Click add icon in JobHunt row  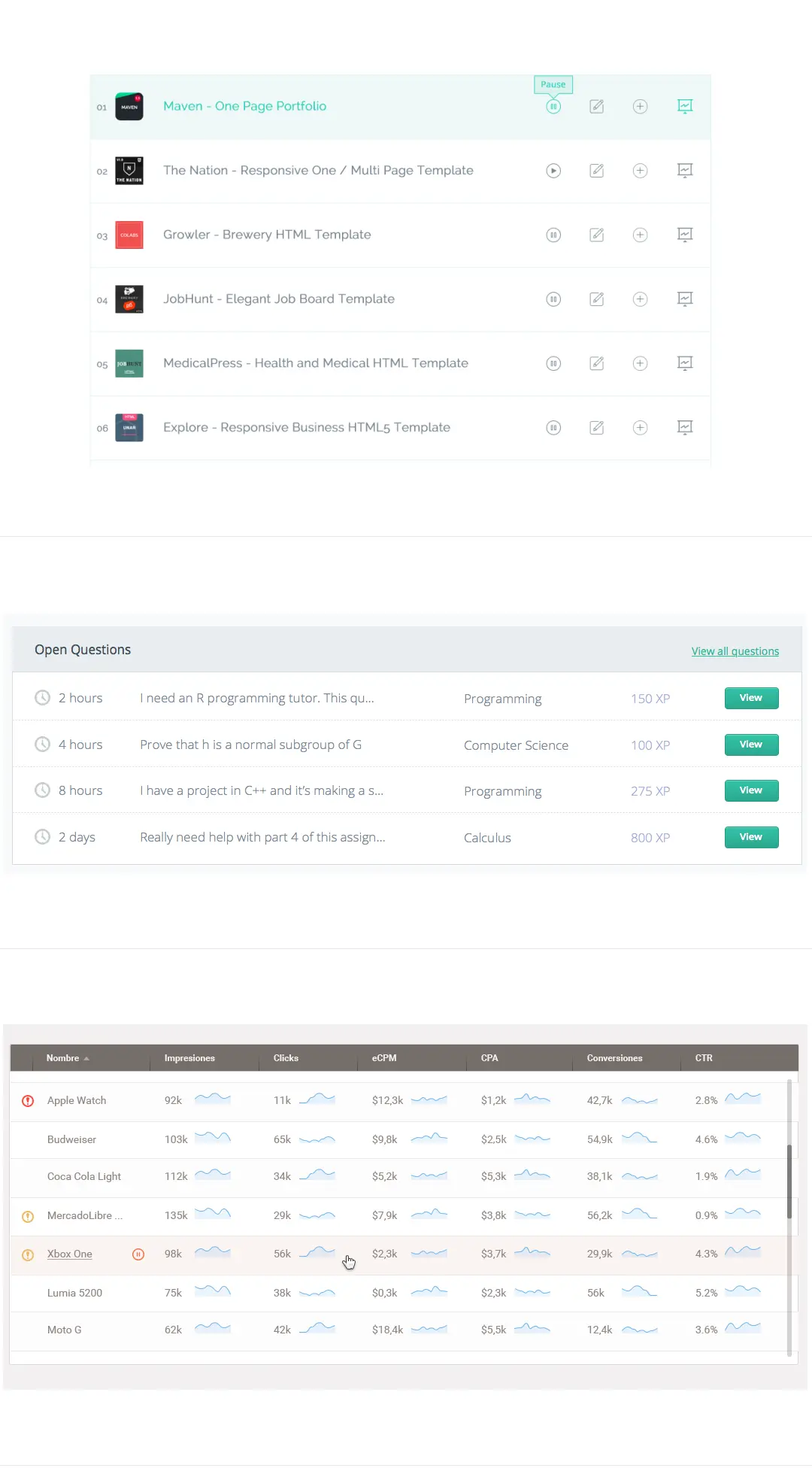(640, 299)
